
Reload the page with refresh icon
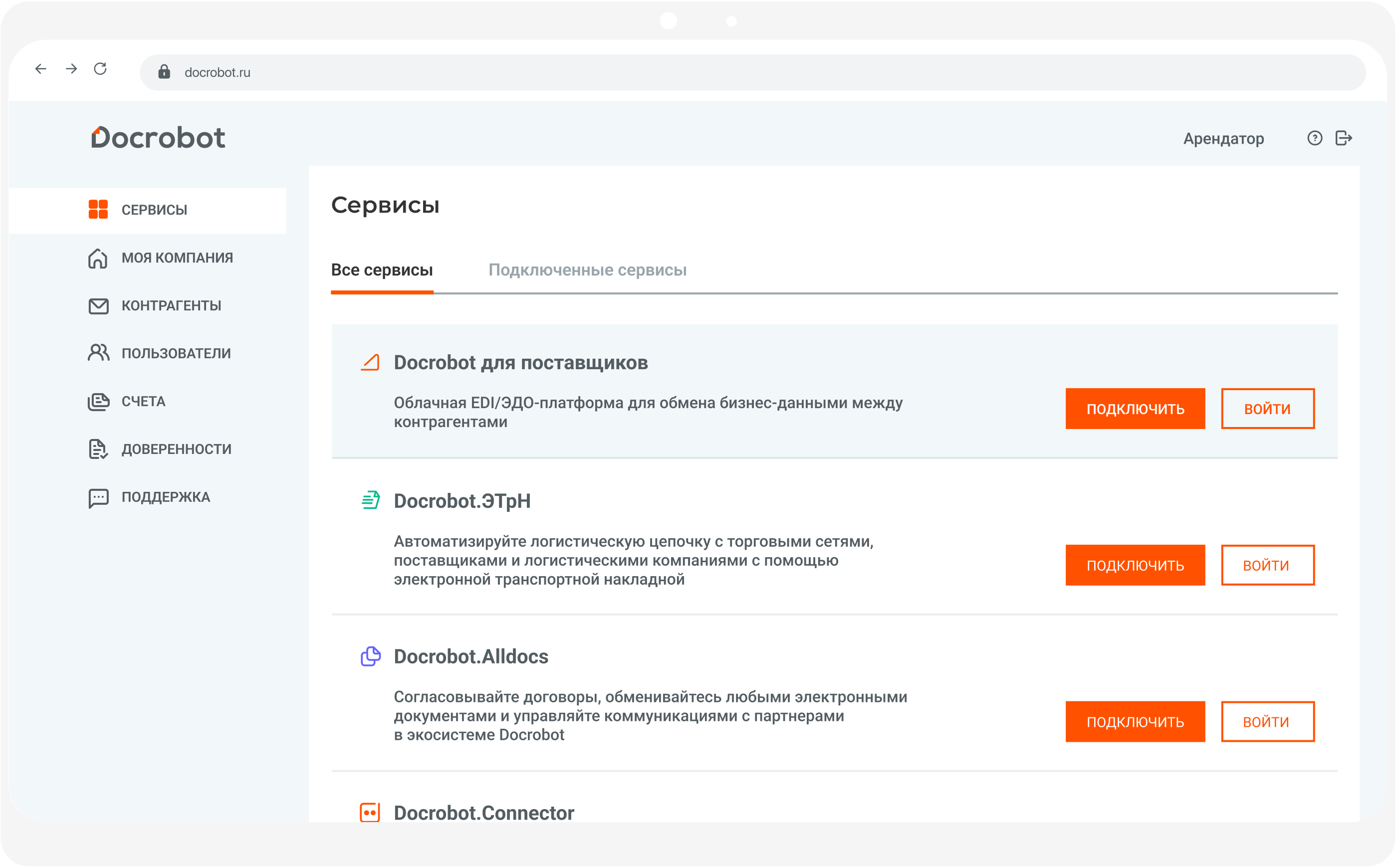point(100,69)
